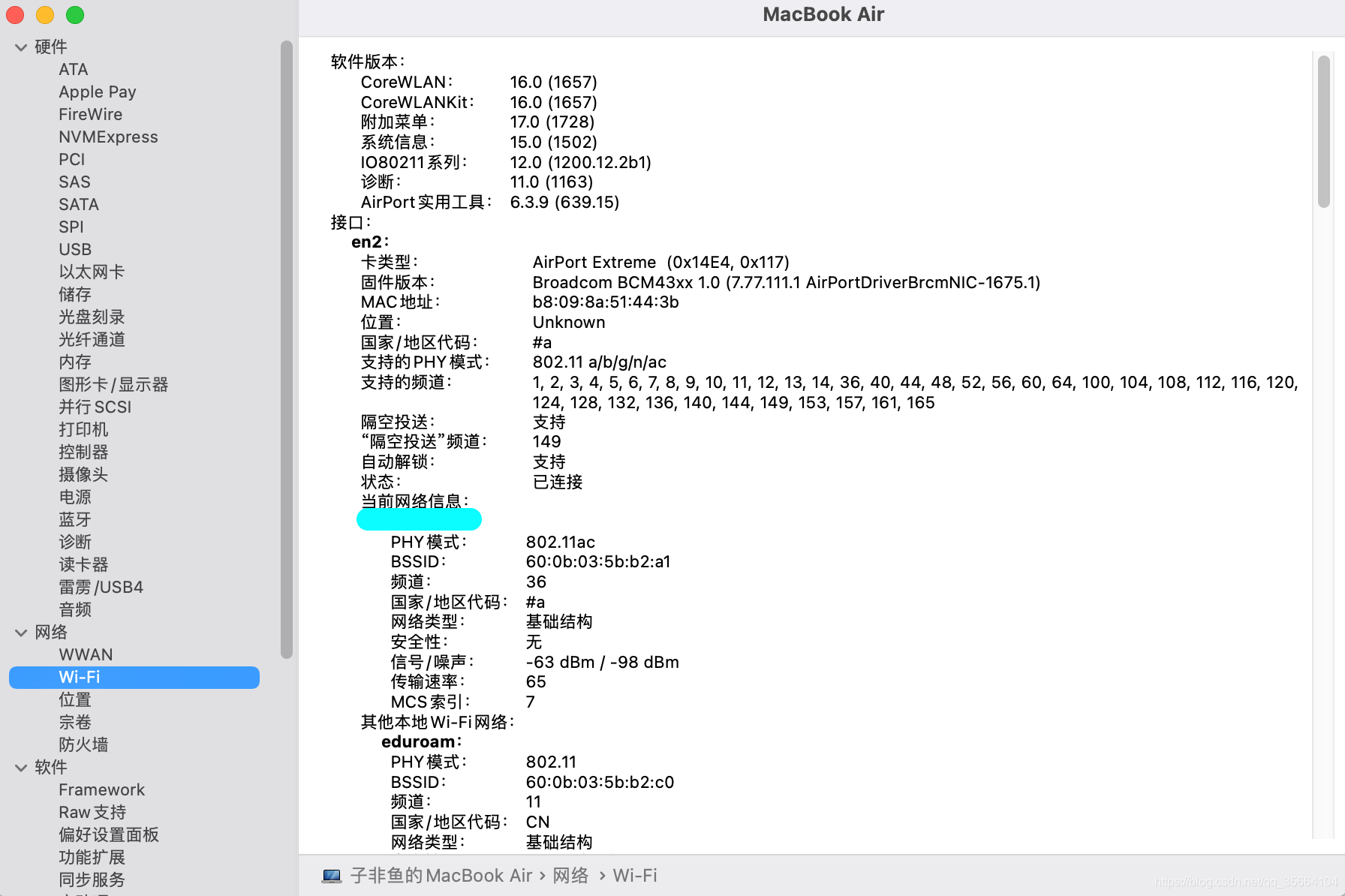The image size is (1345, 896).
Task: Click the eduroam BSSID 60:0b:03:5b:b2:c0
Action: pyautogui.click(x=600, y=783)
